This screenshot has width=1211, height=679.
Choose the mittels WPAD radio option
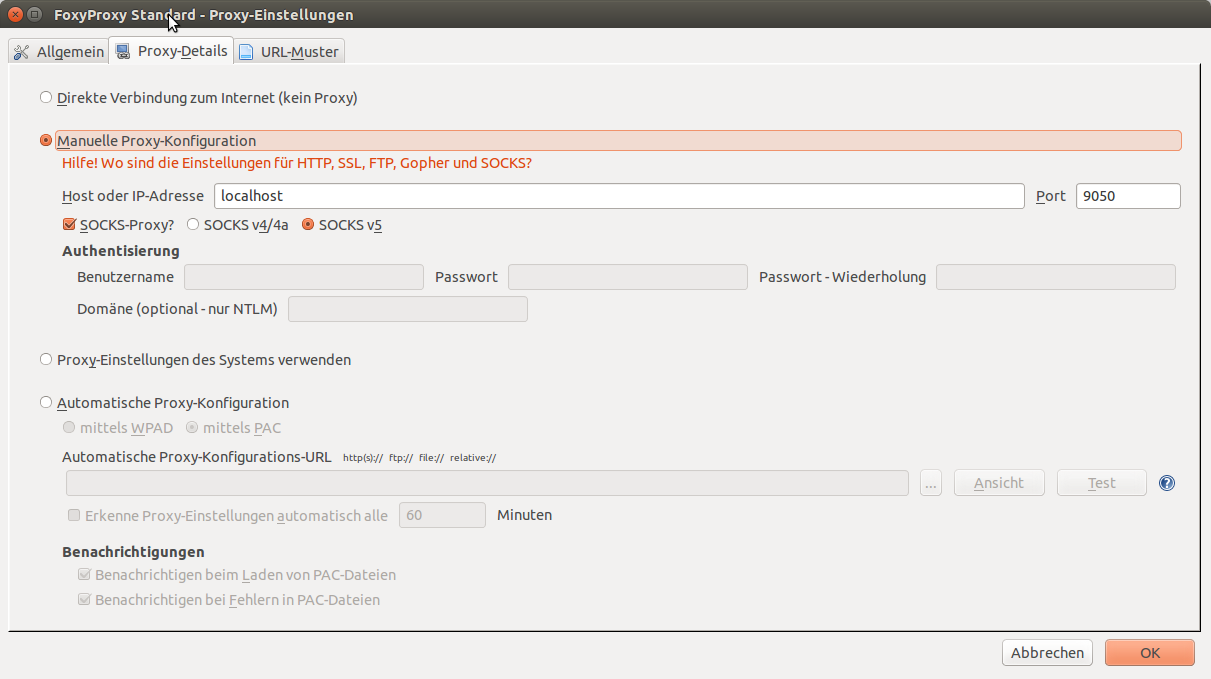69,428
